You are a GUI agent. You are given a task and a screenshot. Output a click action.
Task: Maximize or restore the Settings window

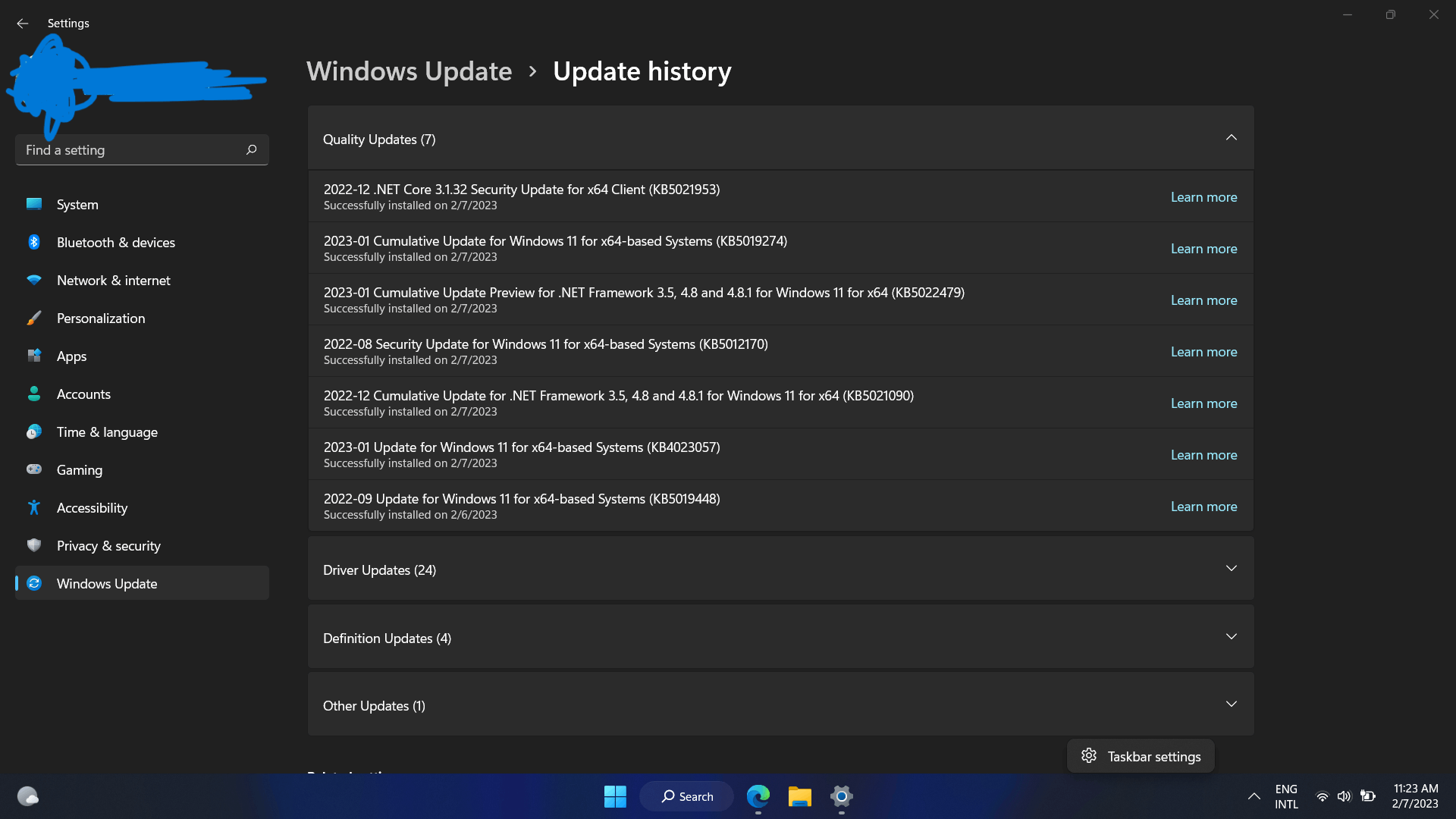point(1390,14)
